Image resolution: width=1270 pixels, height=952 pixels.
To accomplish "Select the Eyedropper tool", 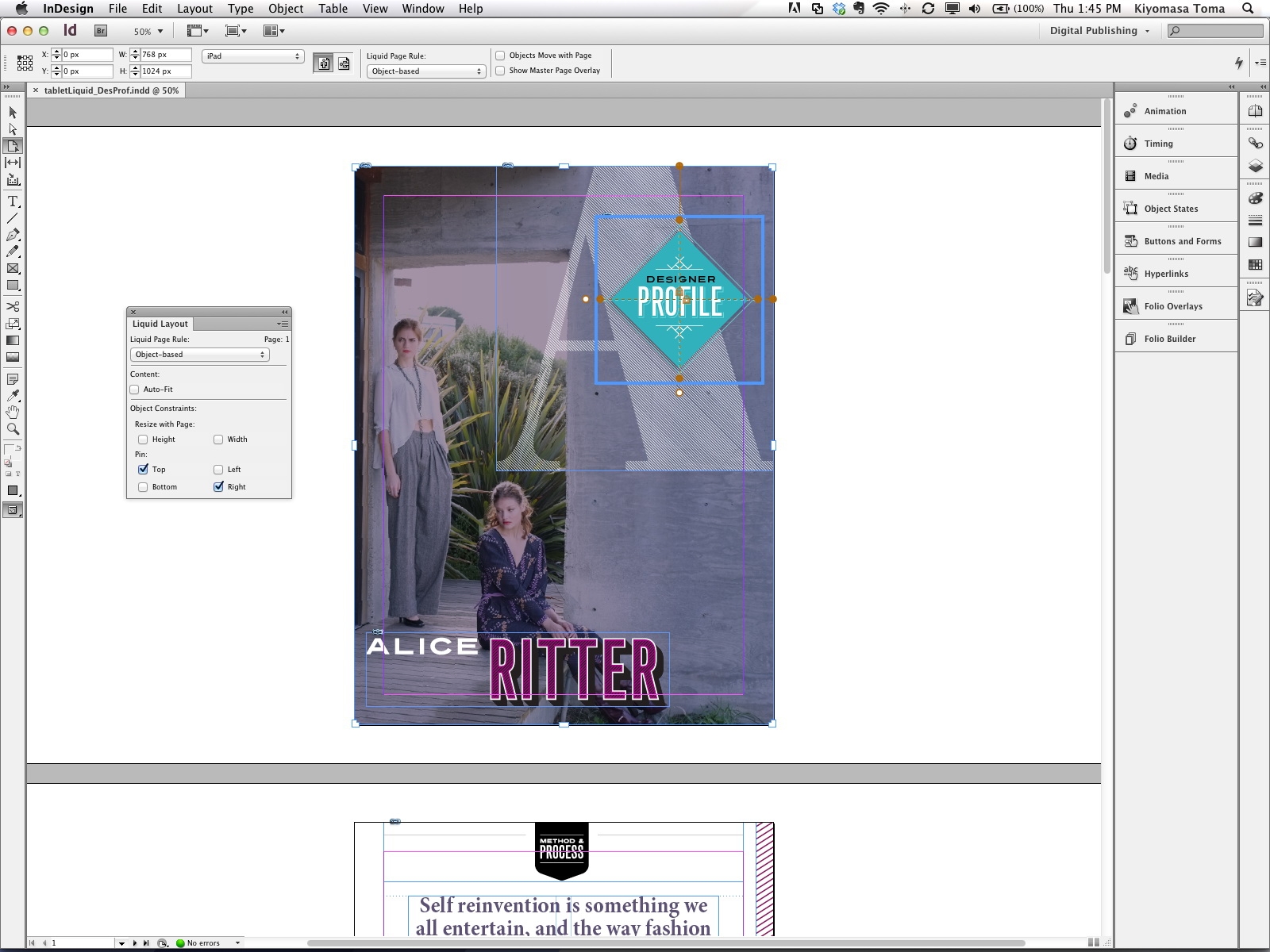I will pyautogui.click(x=13, y=396).
